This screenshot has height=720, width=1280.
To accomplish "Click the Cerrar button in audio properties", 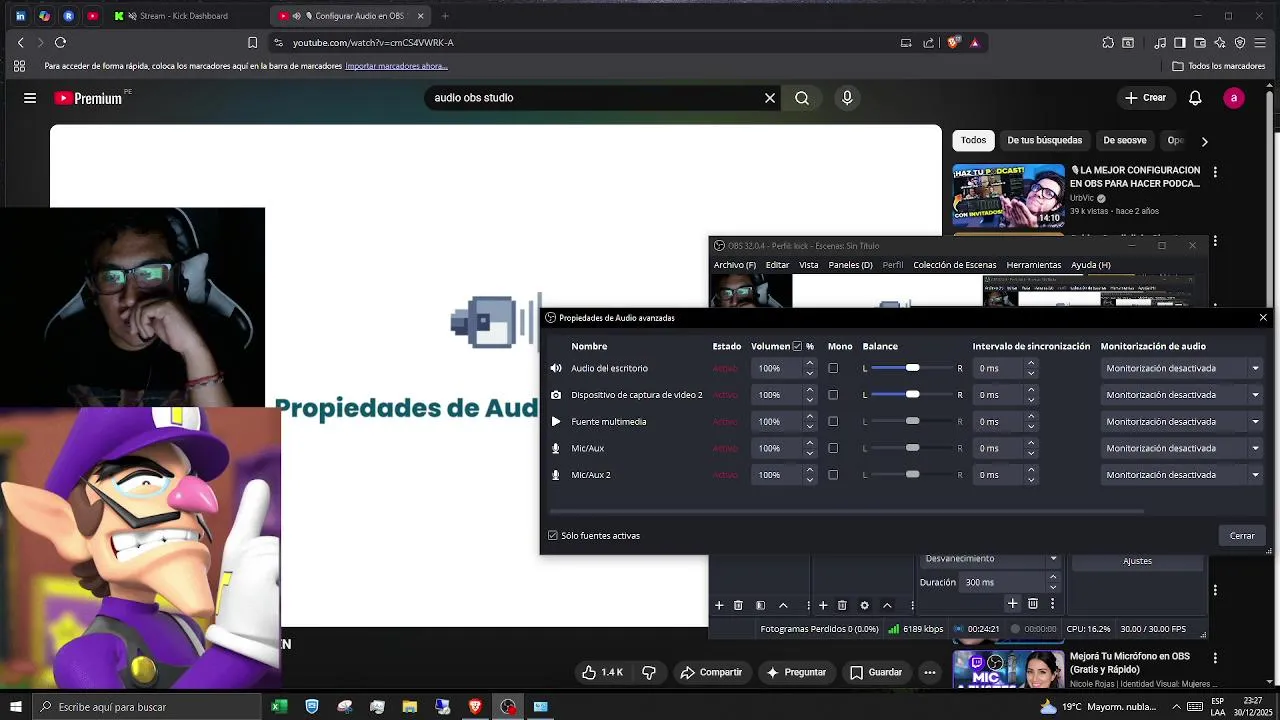I will coord(1242,536).
